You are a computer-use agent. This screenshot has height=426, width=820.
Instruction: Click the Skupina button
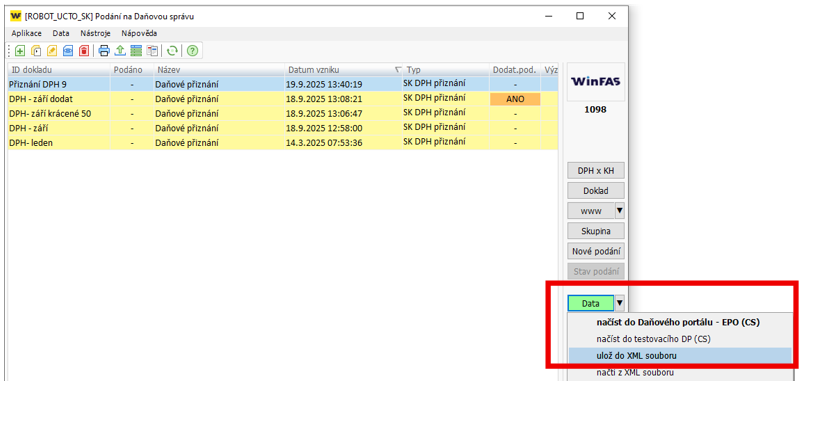pos(595,231)
